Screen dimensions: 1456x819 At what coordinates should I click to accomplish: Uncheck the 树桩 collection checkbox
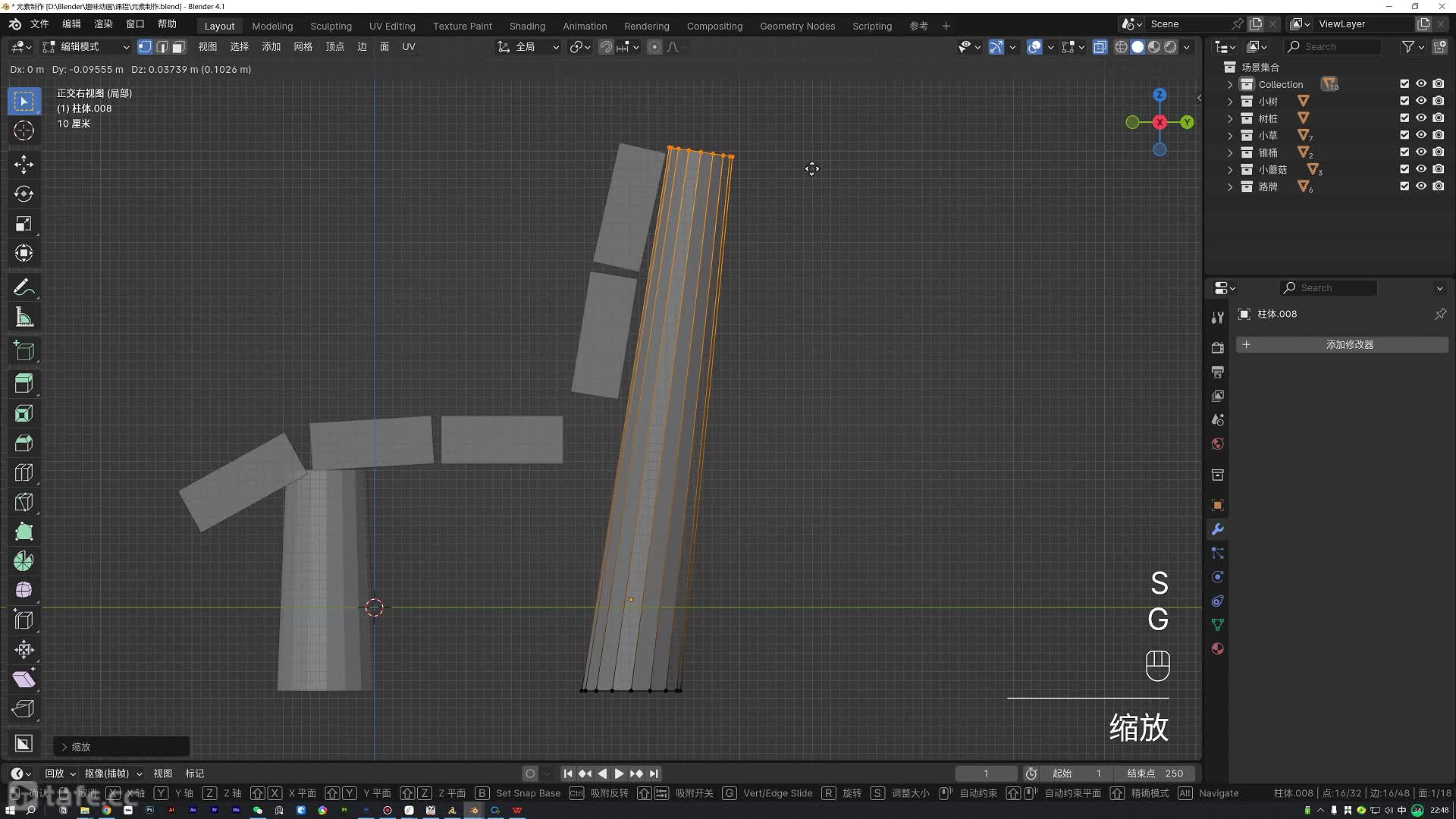(1404, 118)
